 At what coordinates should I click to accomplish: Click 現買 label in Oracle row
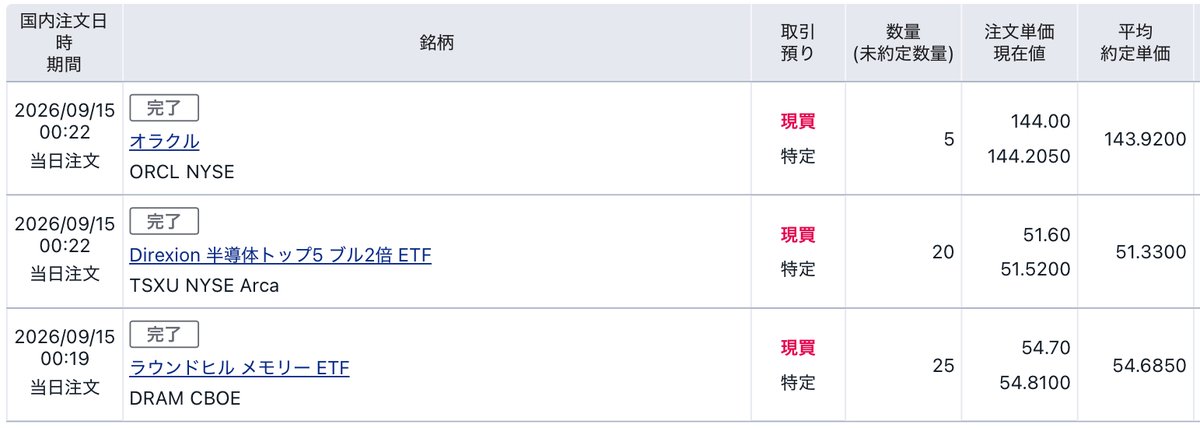[x=798, y=122]
